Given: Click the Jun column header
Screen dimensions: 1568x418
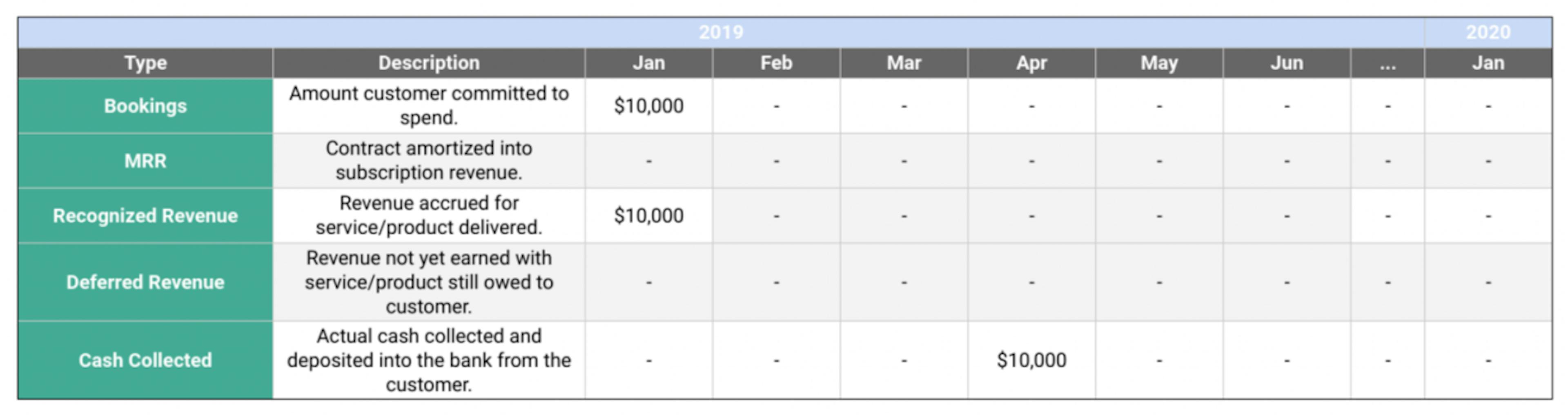Looking at the screenshot, I should [x=1287, y=63].
